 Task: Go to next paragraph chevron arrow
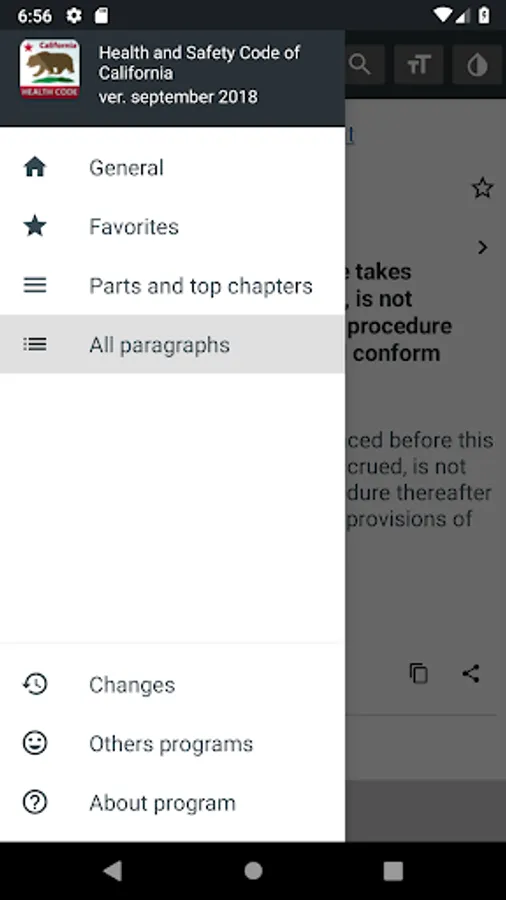[482, 247]
